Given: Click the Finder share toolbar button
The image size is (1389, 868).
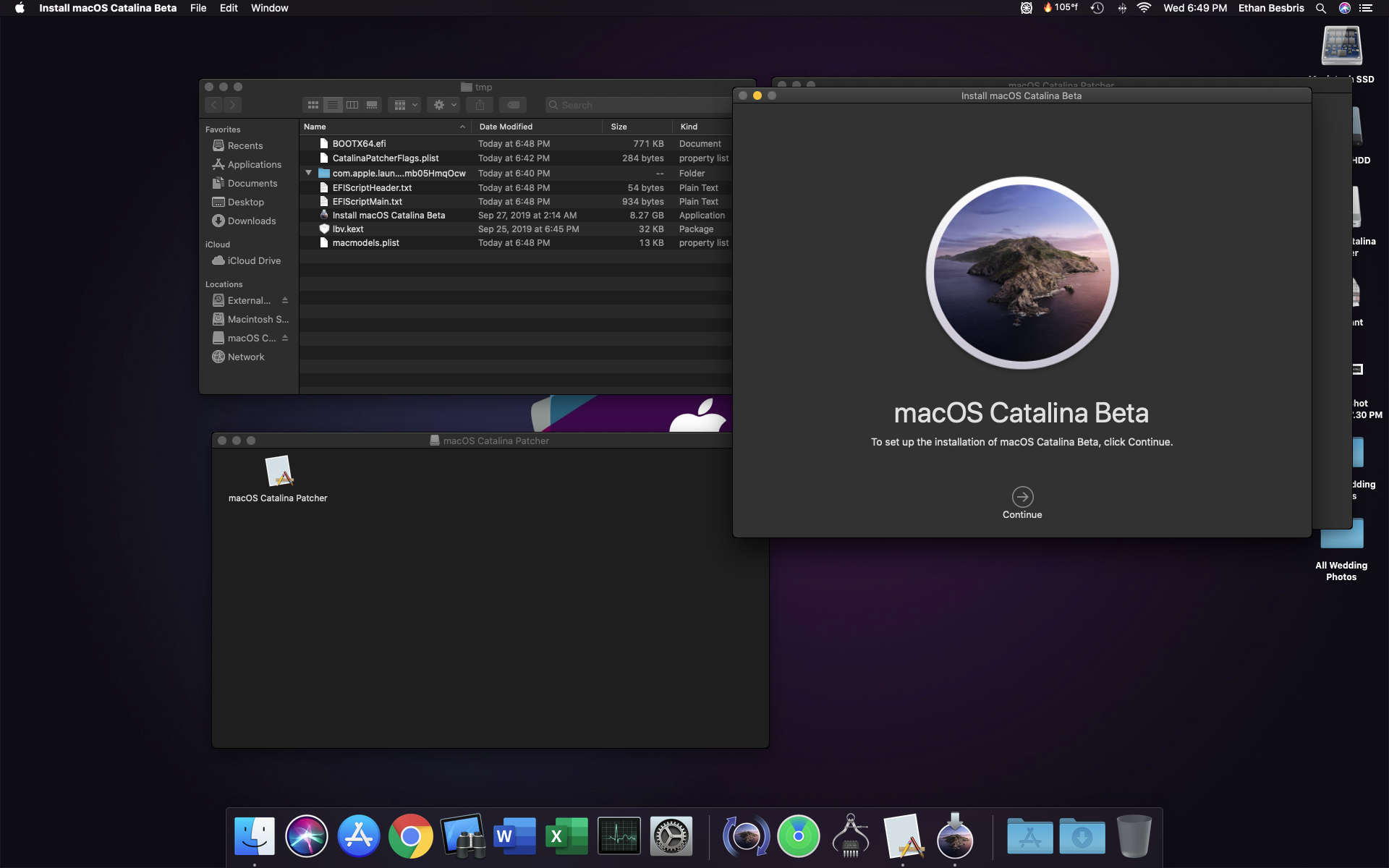Looking at the screenshot, I should (480, 105).
